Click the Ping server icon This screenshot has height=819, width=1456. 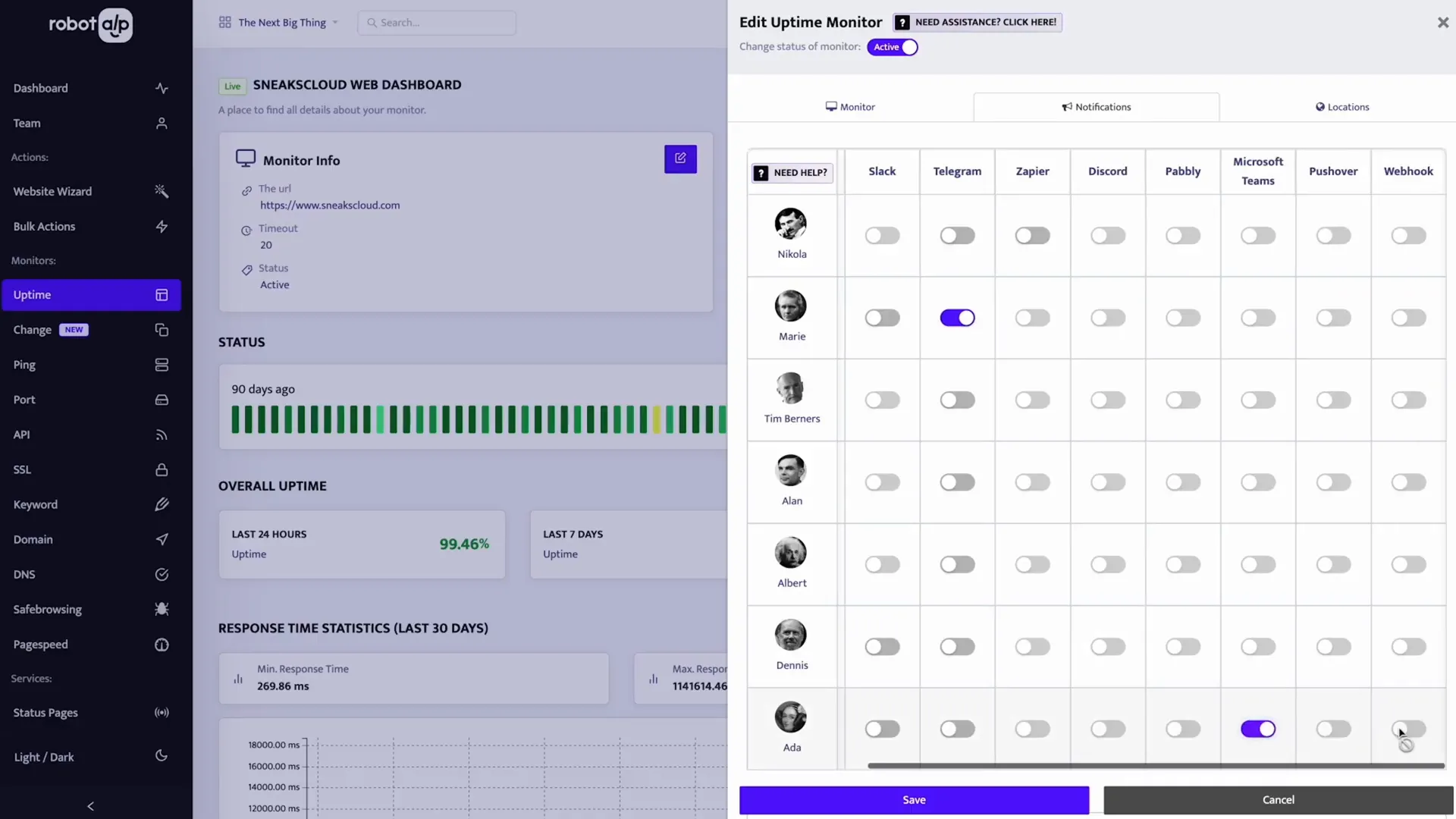click(x=162, y=365)
